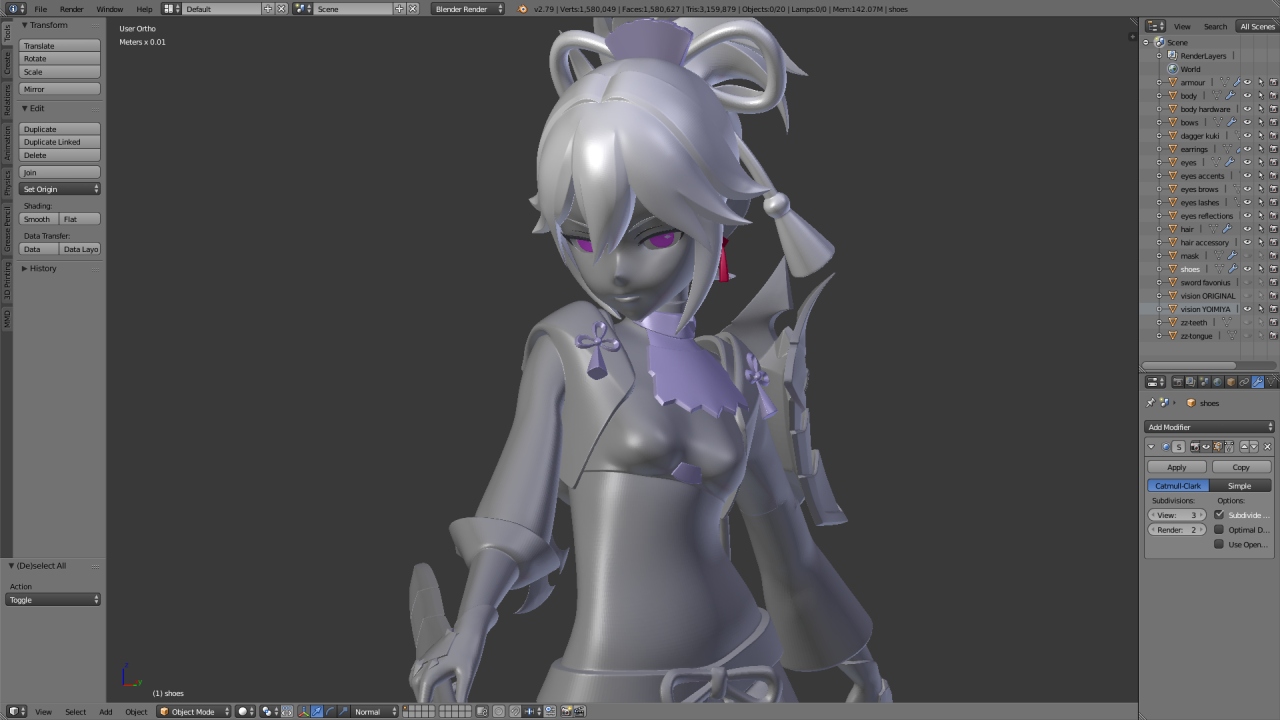Image resolution: width=1280 pixels, height=720 pixels.
Task: Enable Use OpenSubdiv checkbox
Action: click(x=1219, y=545)
